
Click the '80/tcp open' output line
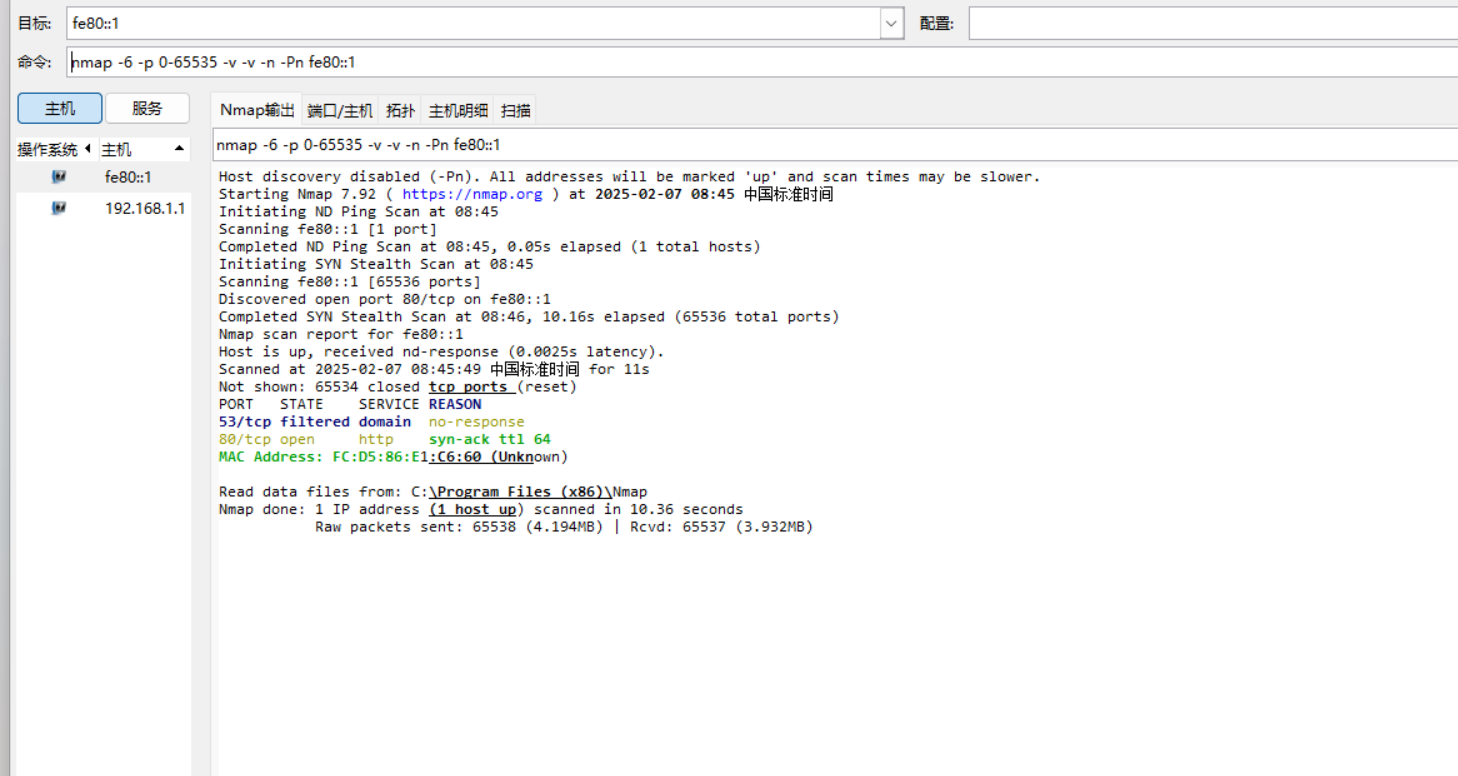pyautogui.click(x=385, y=439)
